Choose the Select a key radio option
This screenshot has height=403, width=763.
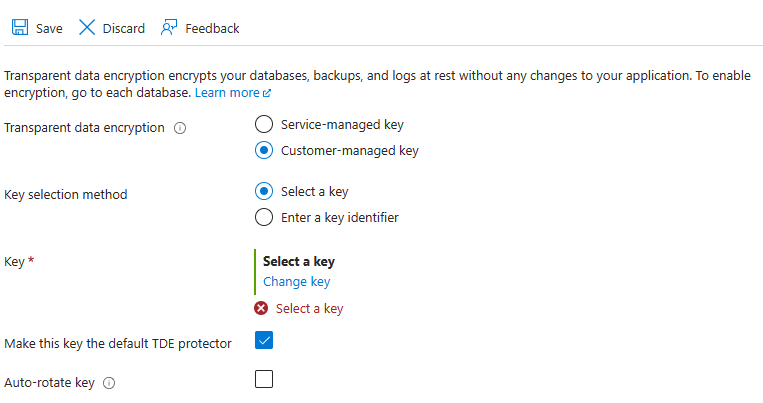coord(264,191)
